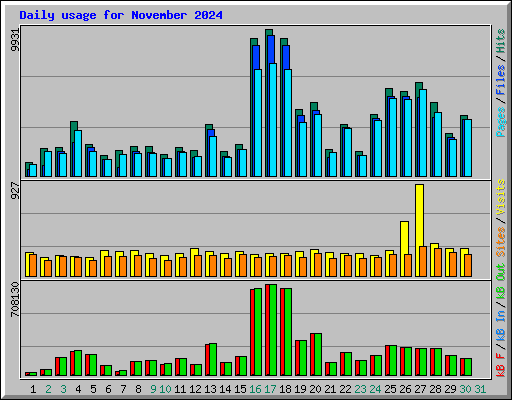Click day label "17" on the x-axis
The height and width of the screenshot is (400, 512).
pos(270,389)
